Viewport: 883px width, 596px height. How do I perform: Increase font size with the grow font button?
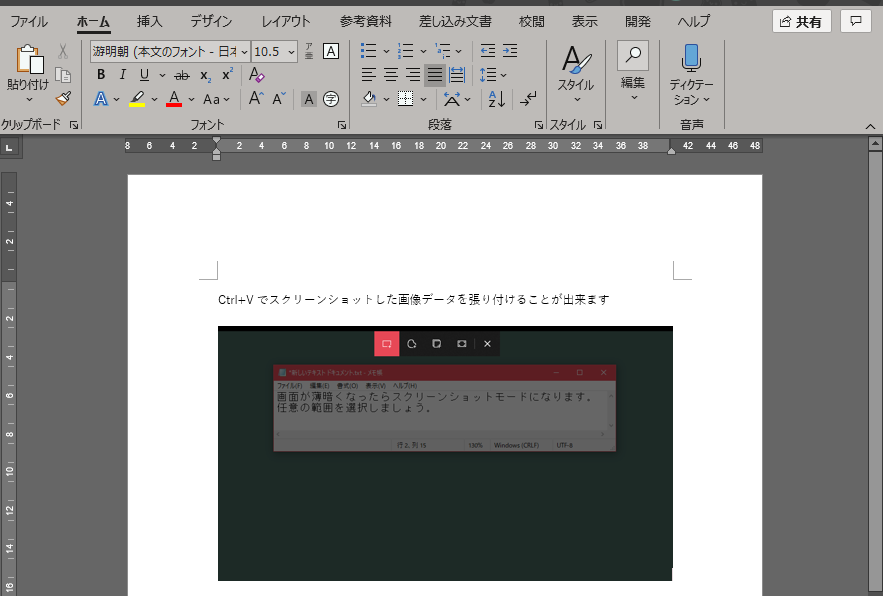tap(256, 99)
